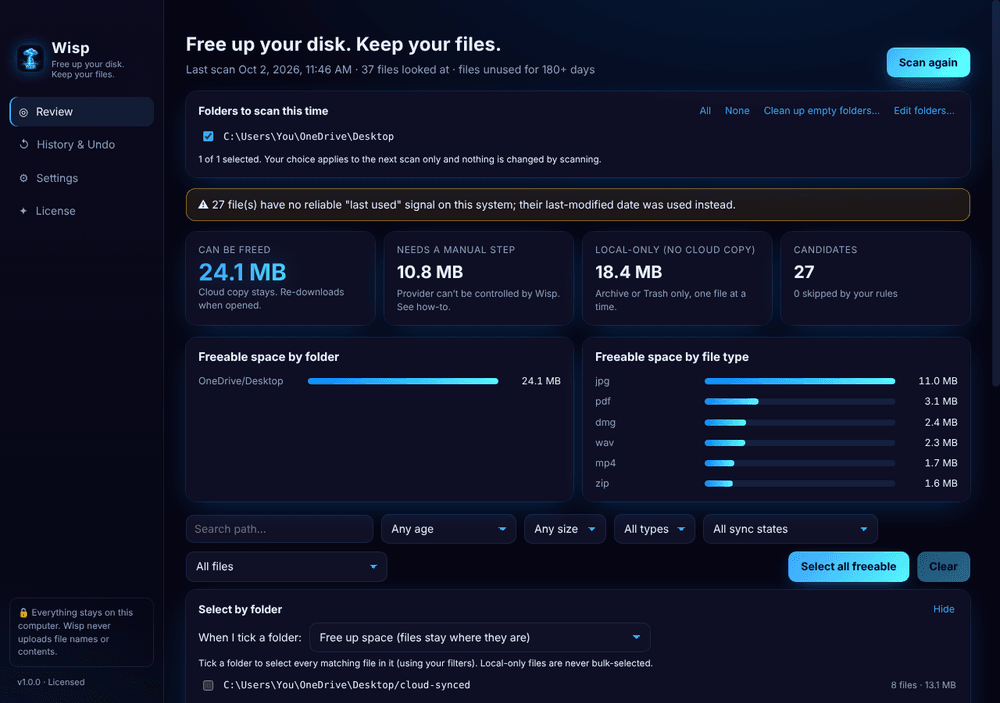Click the wav file type bar
The height and width of the screenshot is (703, 1000).
(800, 443)
